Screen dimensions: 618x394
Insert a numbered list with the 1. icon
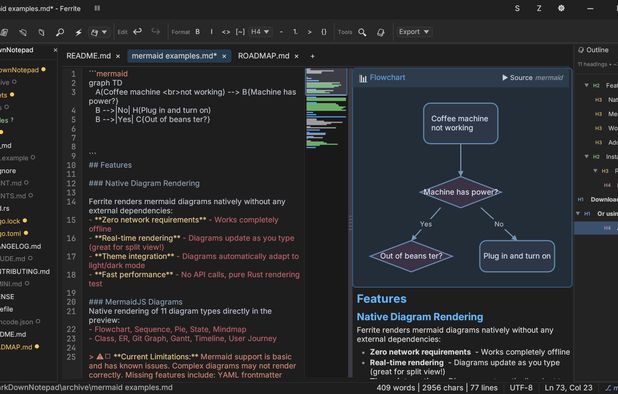295,32
